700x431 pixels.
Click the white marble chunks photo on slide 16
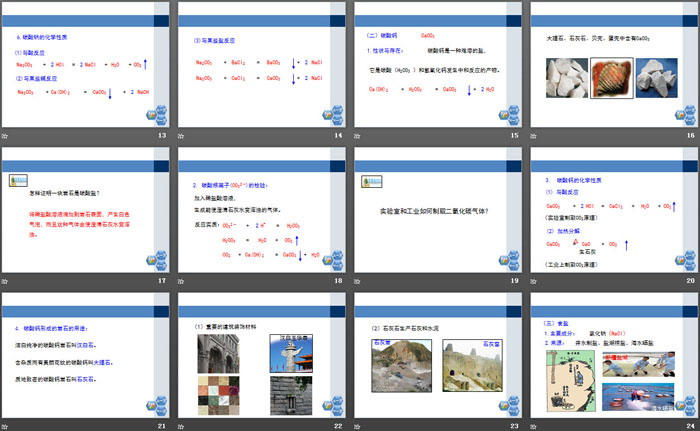coord(567,78)
